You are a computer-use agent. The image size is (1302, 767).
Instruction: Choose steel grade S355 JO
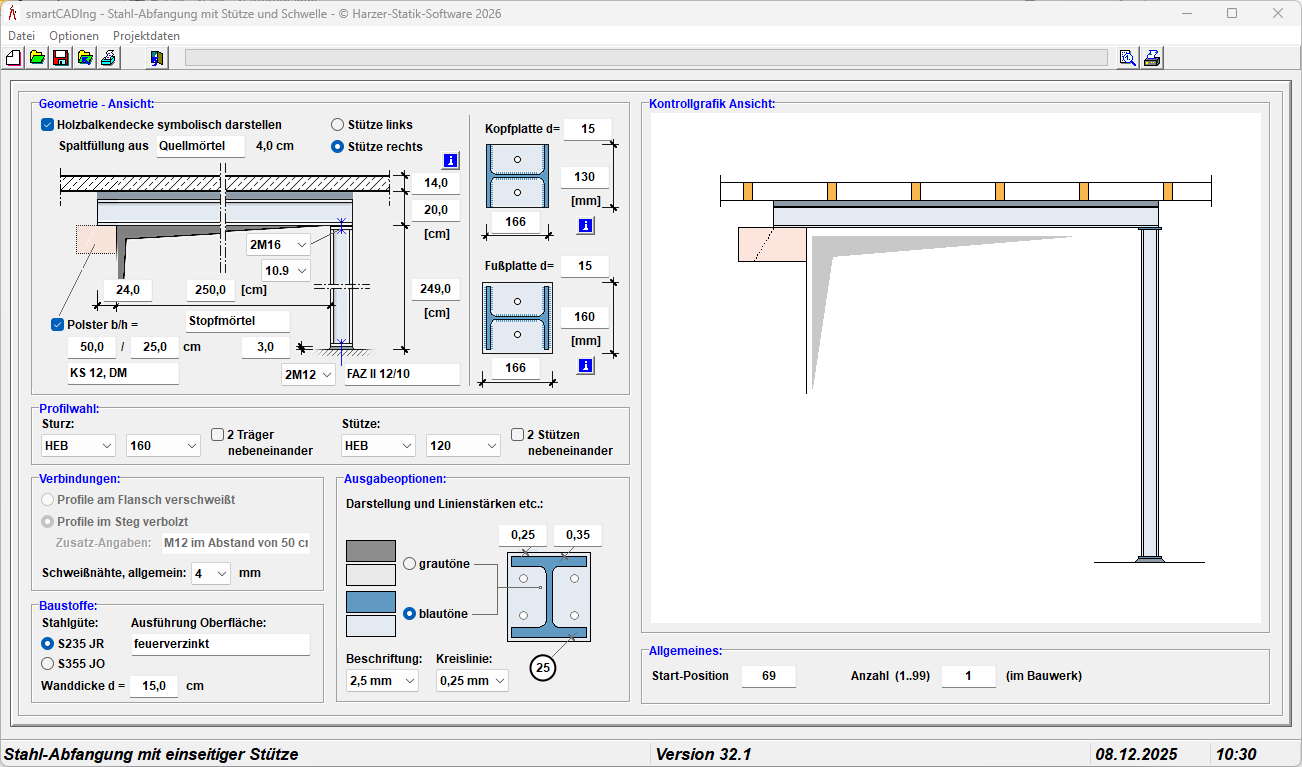47,663
